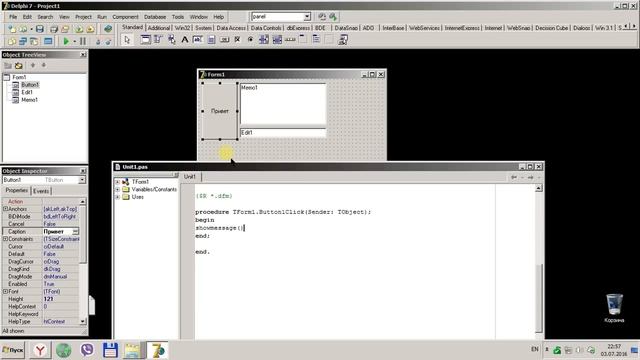Pick the ListBox component in palette

pyautogui.click(x=264, y=40)
